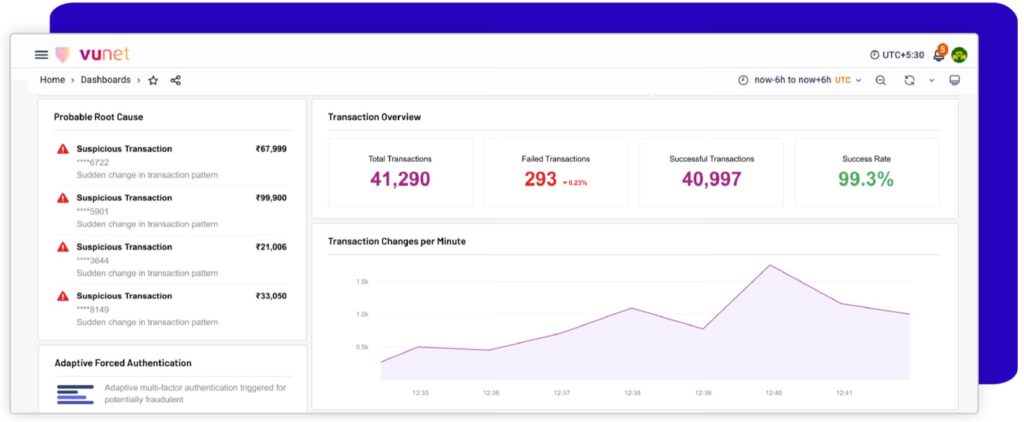Expand the refresh interval dropdown arrow
1024x422 pixels.
(x=931, y=80)
